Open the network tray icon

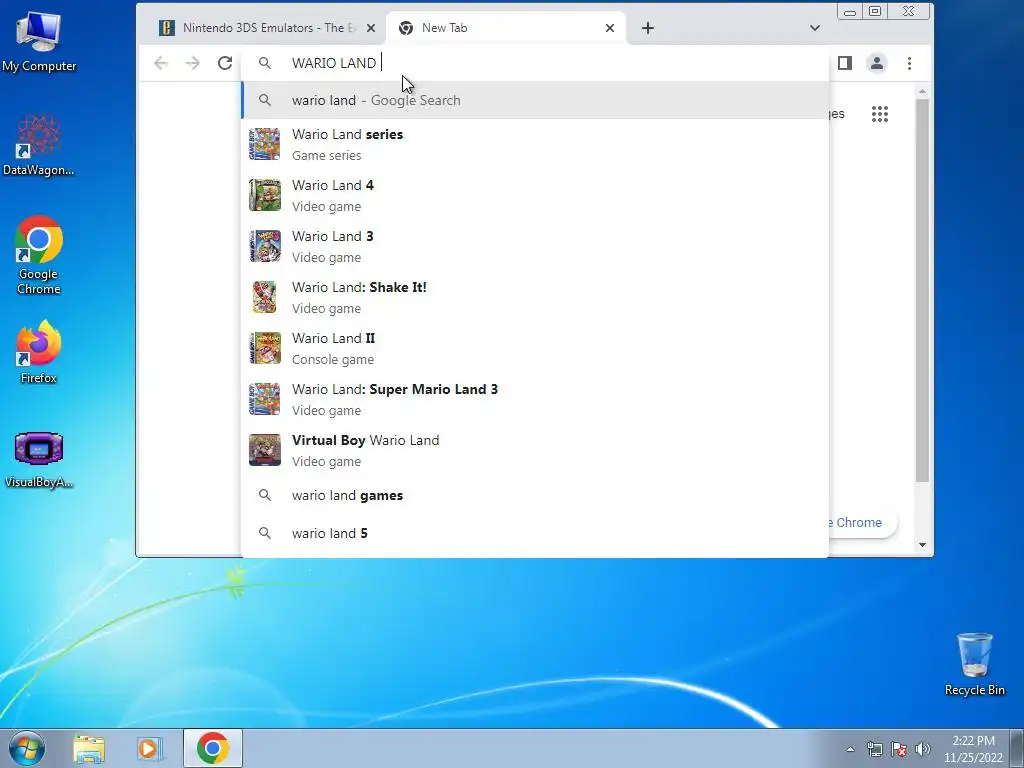[x=874, y=749]
